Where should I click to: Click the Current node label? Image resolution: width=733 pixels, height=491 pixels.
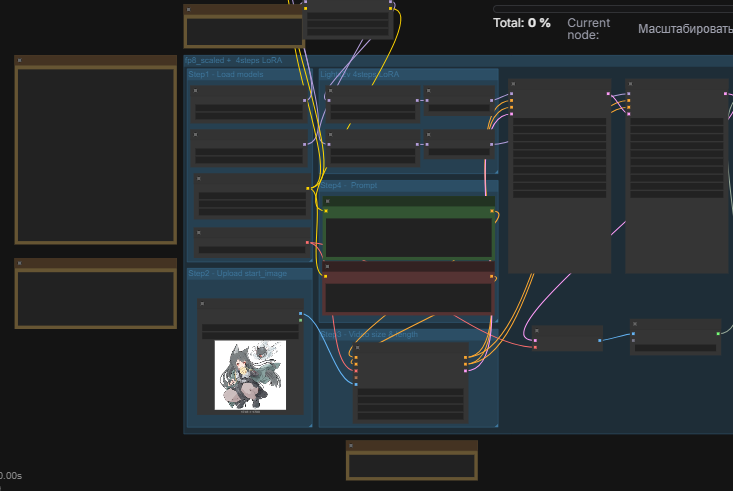pyautogui.click(x=588, y=29)
